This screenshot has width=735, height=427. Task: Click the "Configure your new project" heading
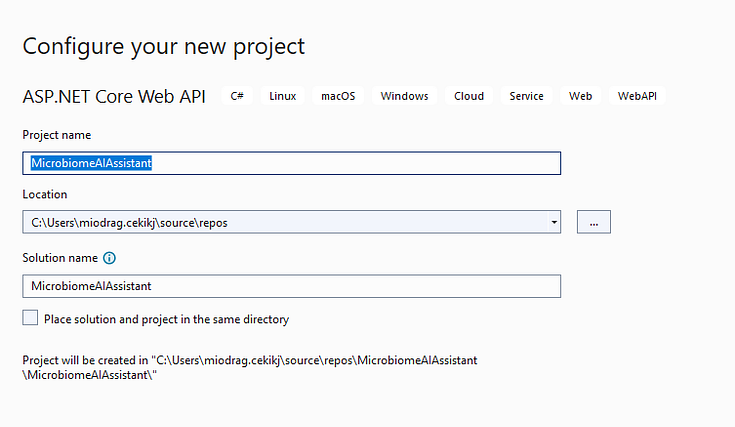tap(164, 46)
